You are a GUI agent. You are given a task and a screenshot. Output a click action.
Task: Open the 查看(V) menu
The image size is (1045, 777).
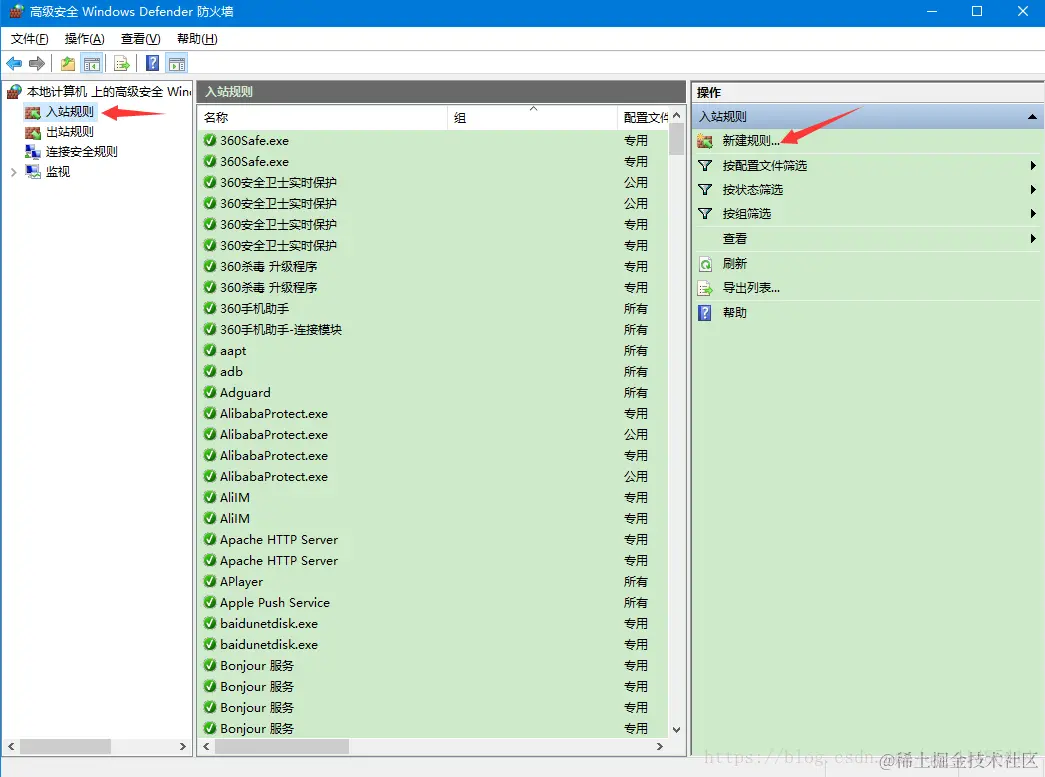pos(141,39)
